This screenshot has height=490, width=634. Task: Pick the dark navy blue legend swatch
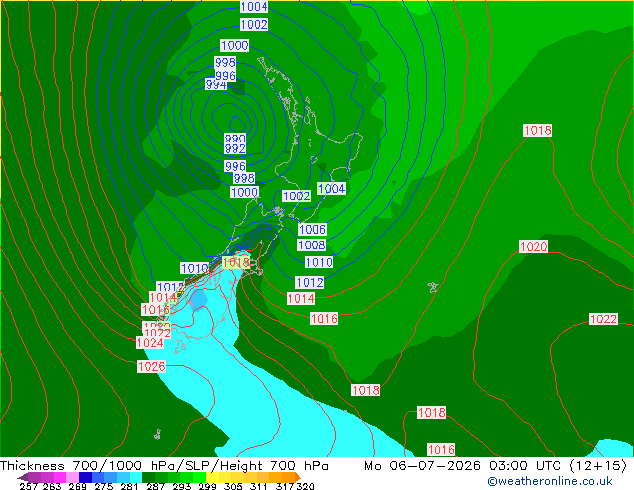tap(85, 477)
